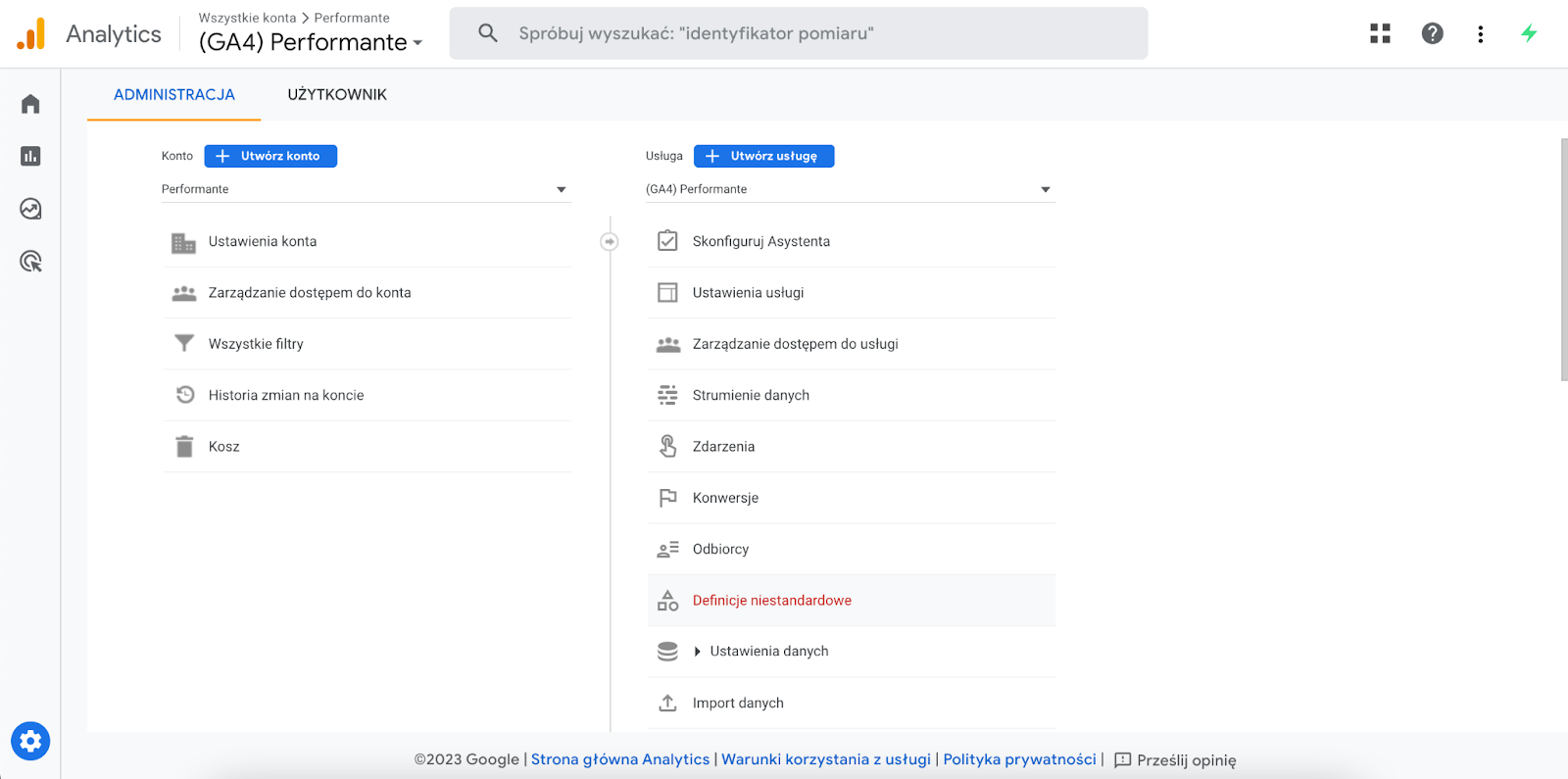The image size is (1568, 779).
Task: Open Polityka prywatności link
Action: pyautogui.click(x=1019, y=759)
